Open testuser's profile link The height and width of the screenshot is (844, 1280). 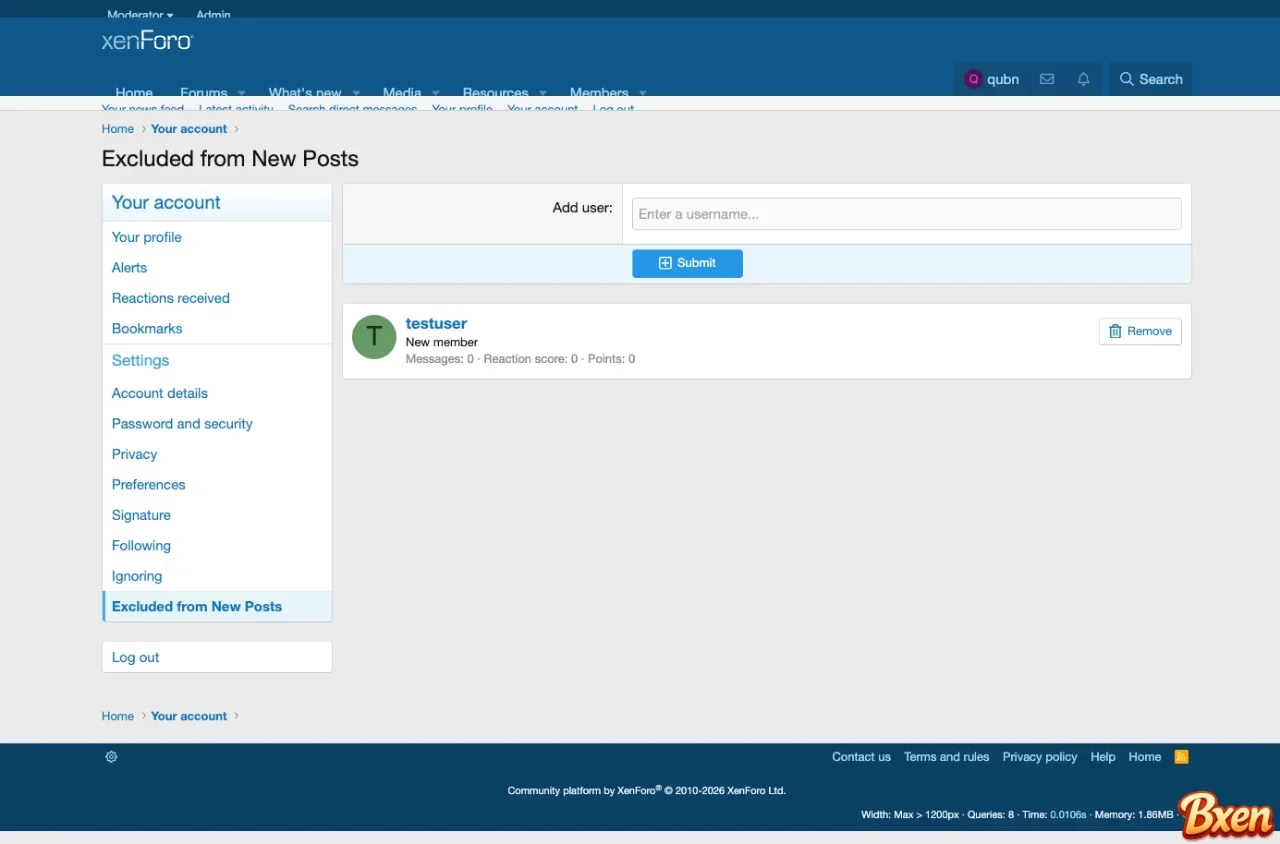click(x=436, y=323)
